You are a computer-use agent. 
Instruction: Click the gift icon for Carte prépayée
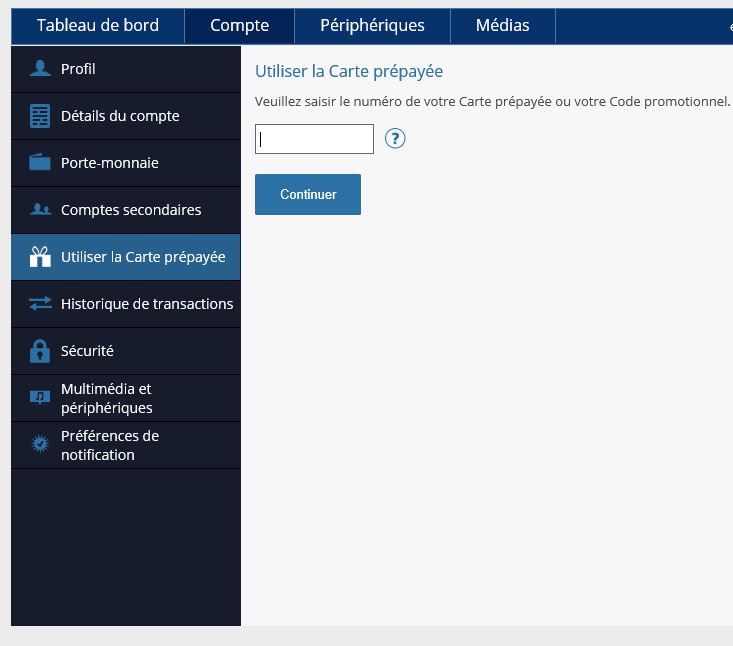pos(40,257)
